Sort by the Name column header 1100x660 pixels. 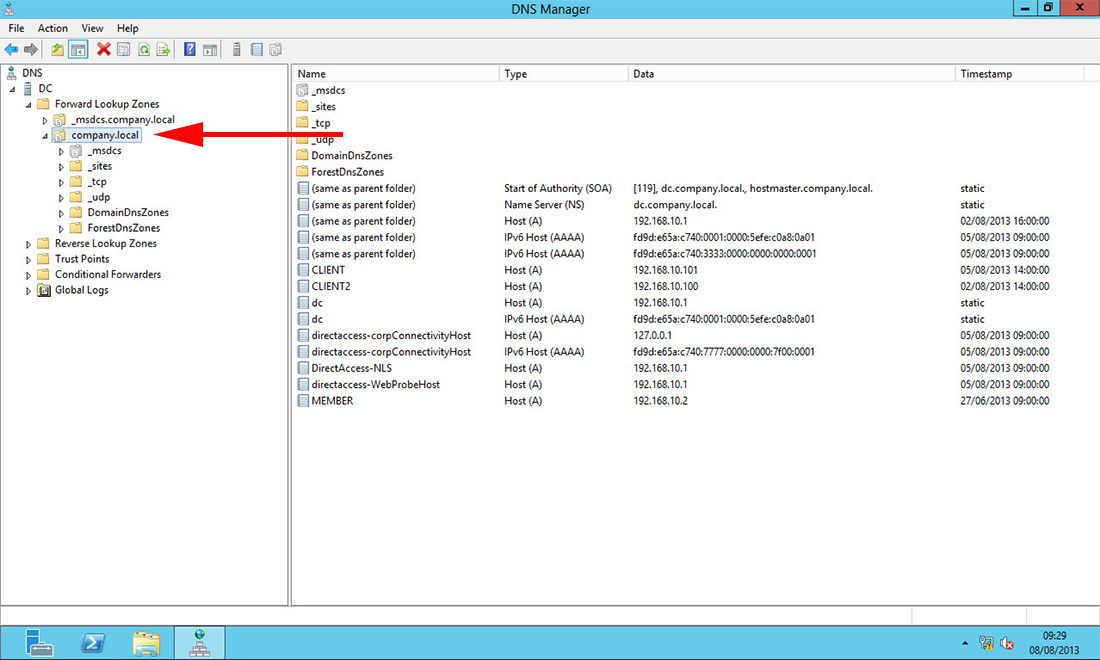(x=395, y=74)
